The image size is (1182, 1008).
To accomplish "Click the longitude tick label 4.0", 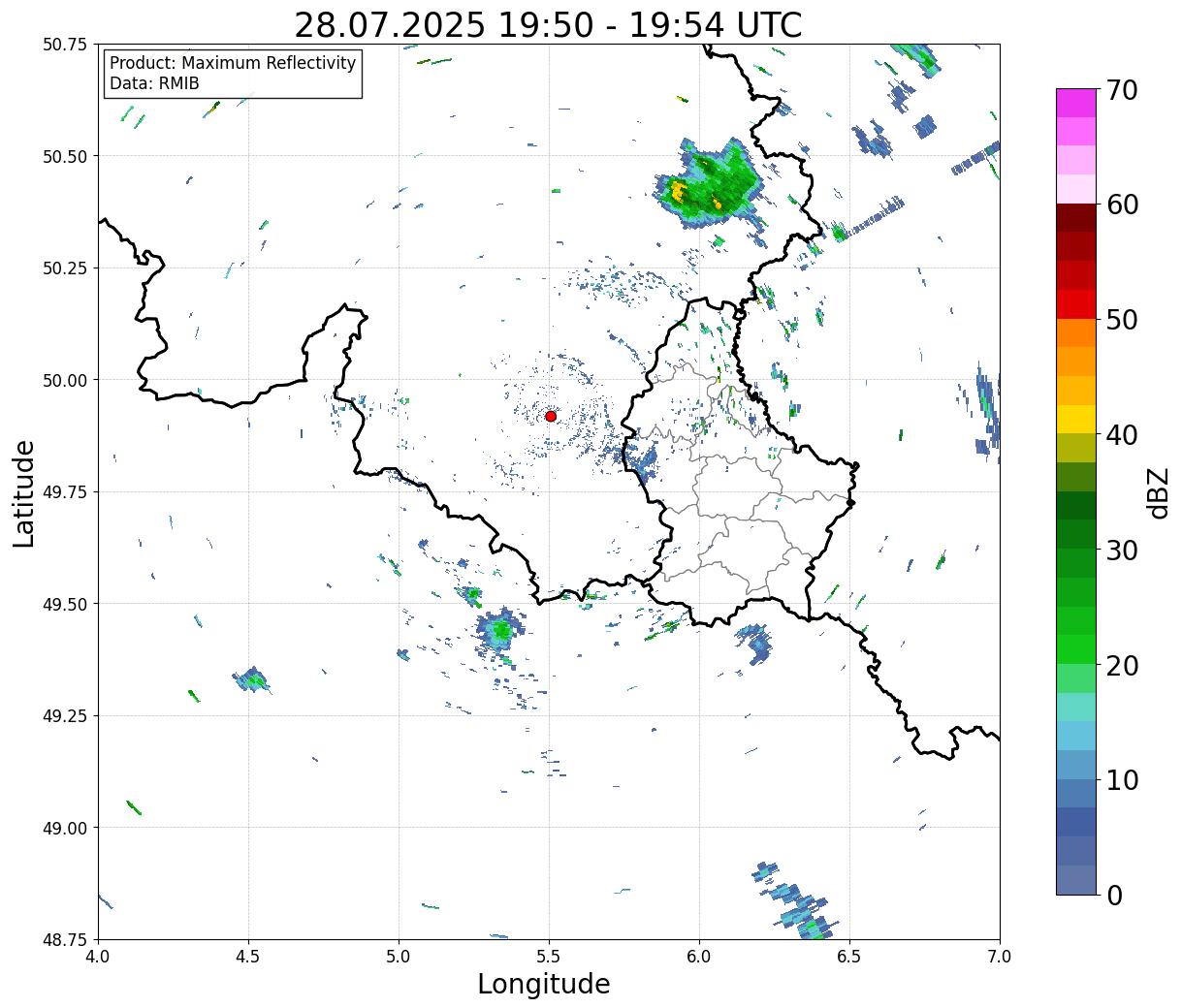I will pos(98,957).
